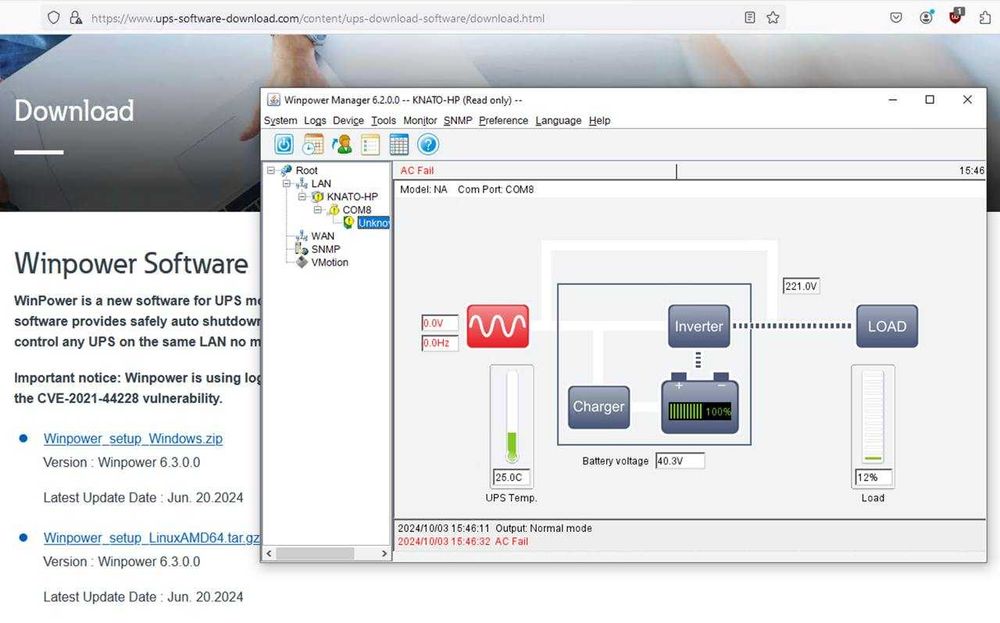The width and height of the screenshot is (1000, 623).
Task: Open the System menu
Action: (x=281, y=121)
